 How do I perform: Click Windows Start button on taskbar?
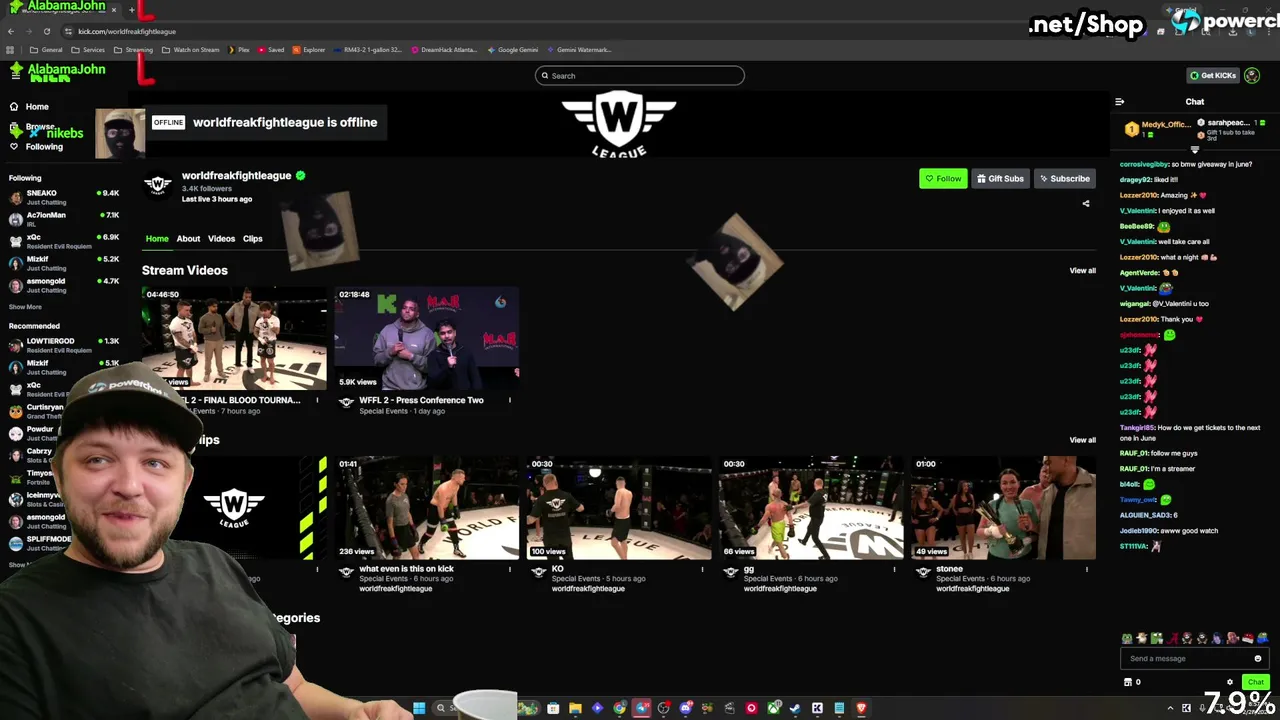[419, 708]
